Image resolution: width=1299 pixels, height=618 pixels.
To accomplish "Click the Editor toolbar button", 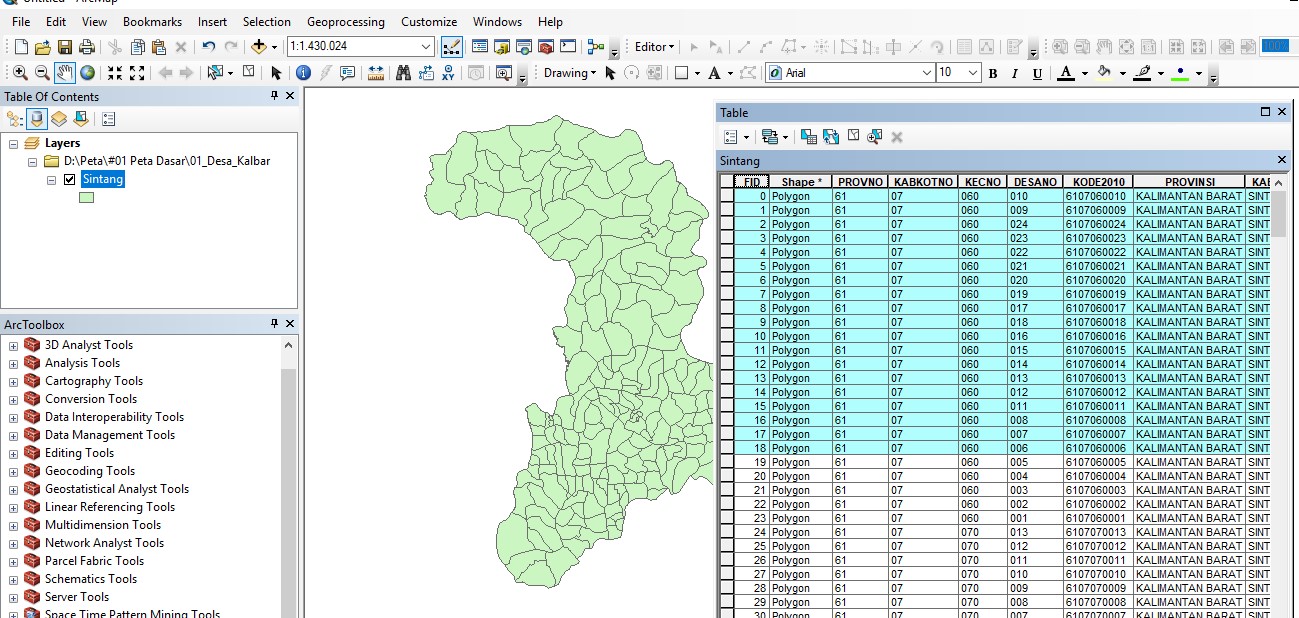I will tap(651, 46).
